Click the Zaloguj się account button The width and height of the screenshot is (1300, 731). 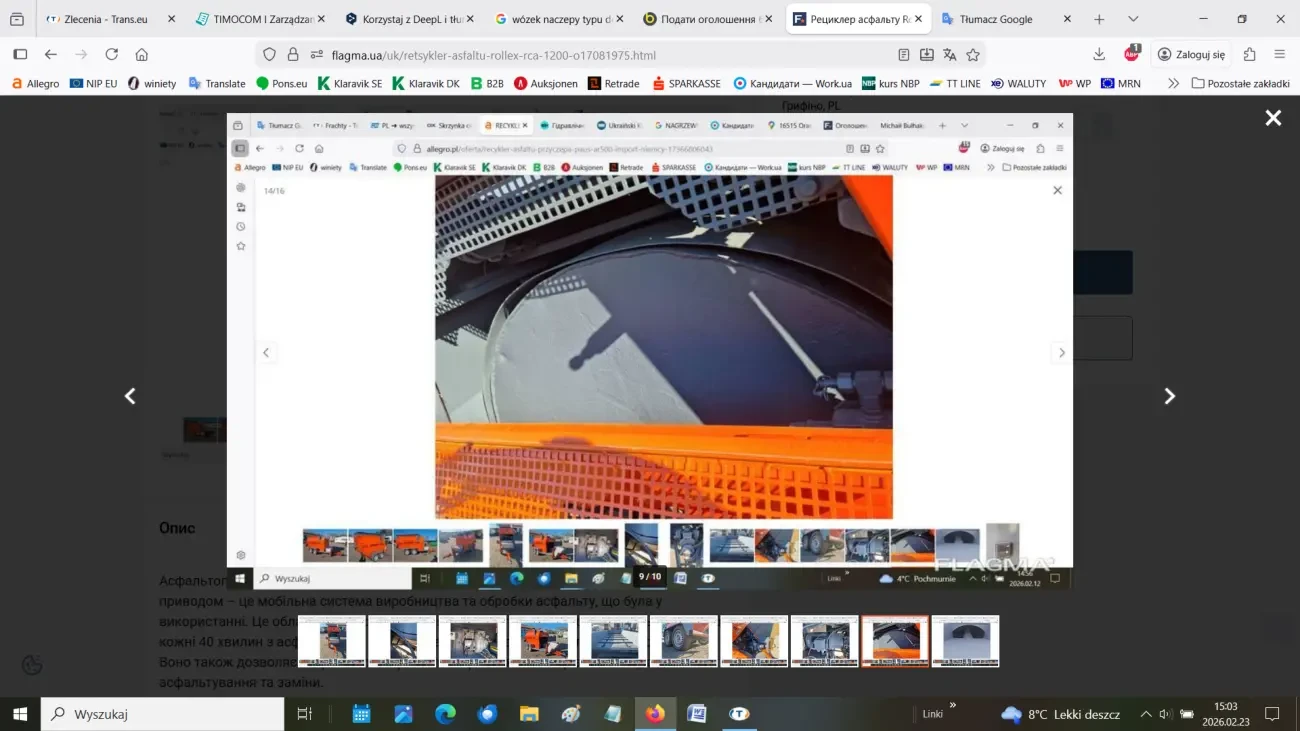pos(1191,55)
